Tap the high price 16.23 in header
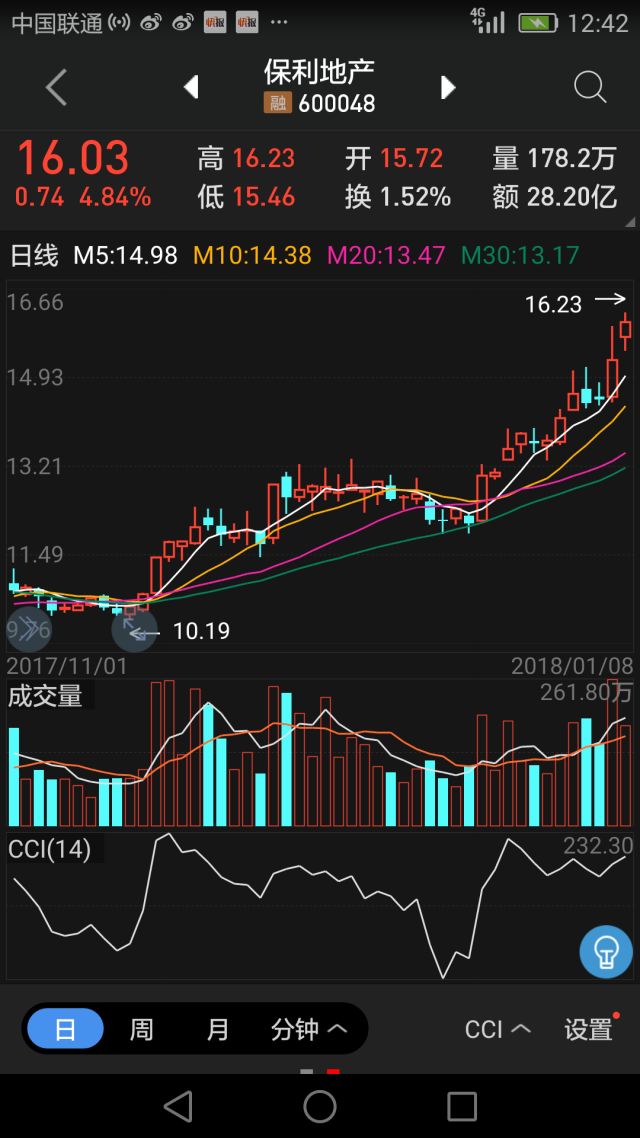The image size is (640, 1138). [x=264, y=157]
